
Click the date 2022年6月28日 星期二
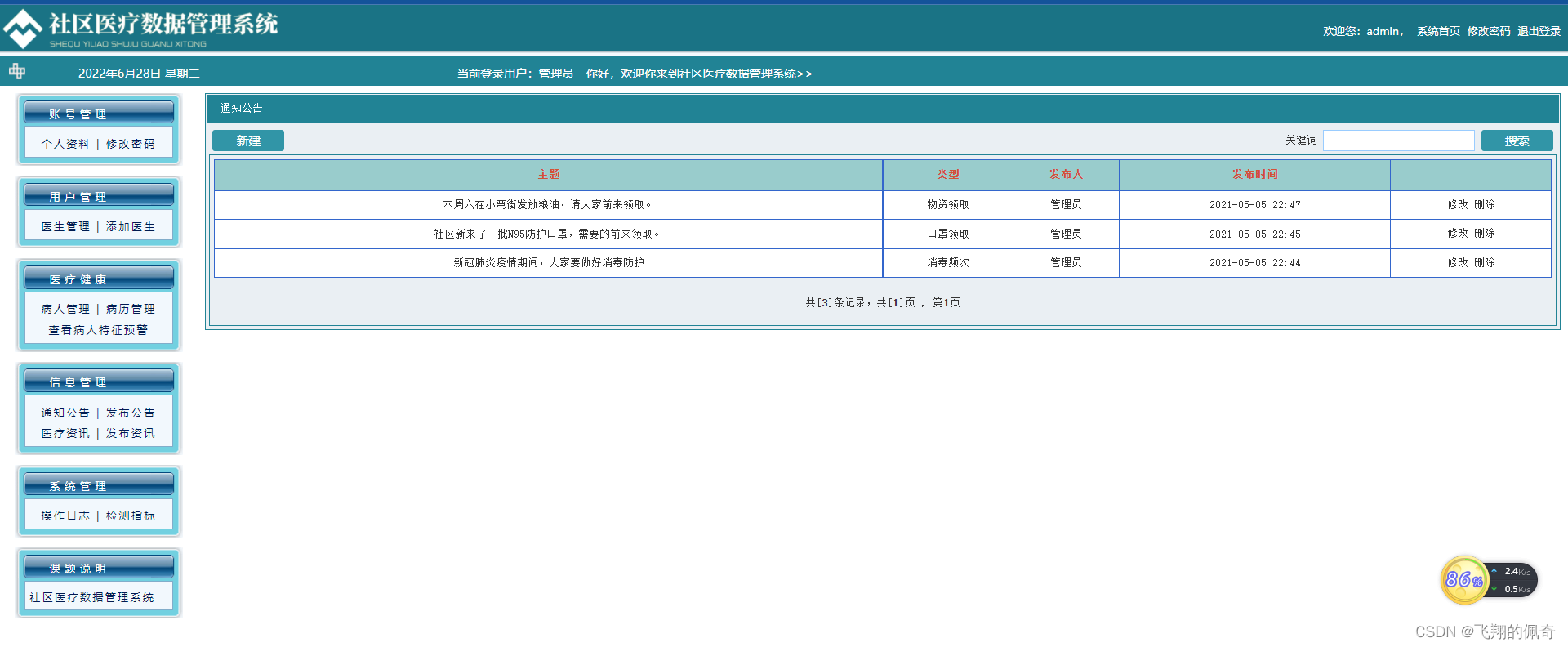(139, 74)
